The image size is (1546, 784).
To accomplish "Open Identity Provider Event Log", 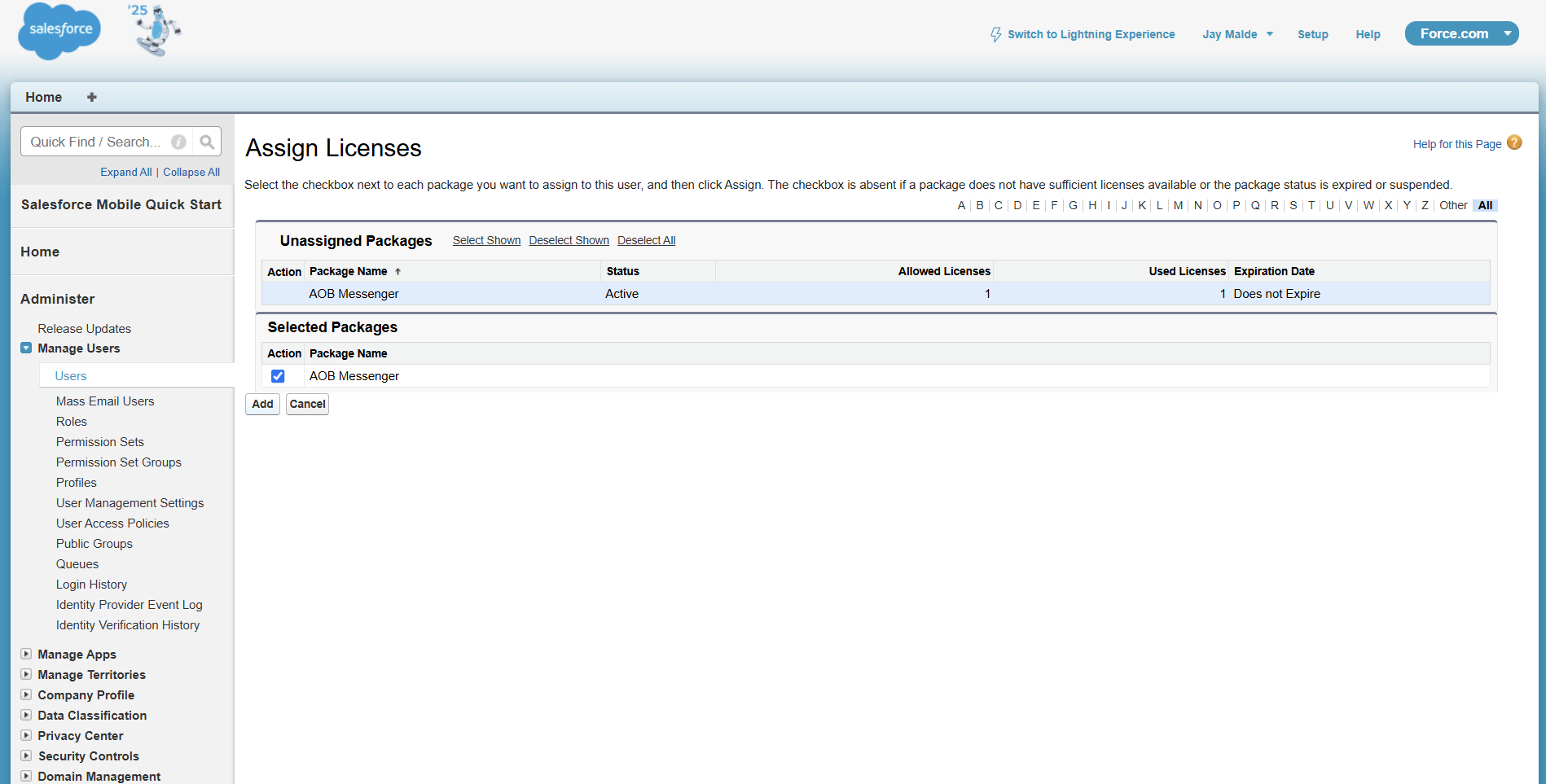I will coord(130,604).
